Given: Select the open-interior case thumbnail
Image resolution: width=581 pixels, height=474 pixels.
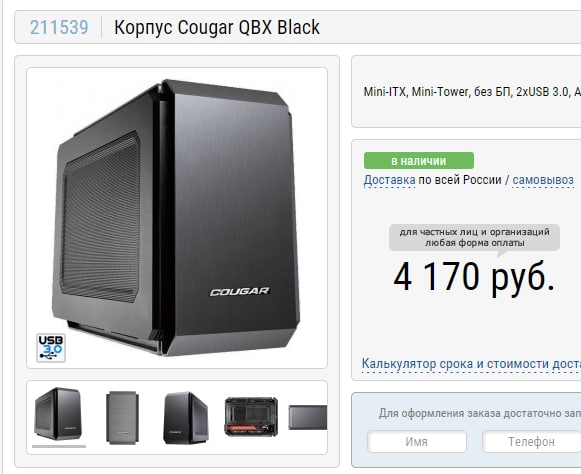Looking at the screenshot, I should 251,417.
